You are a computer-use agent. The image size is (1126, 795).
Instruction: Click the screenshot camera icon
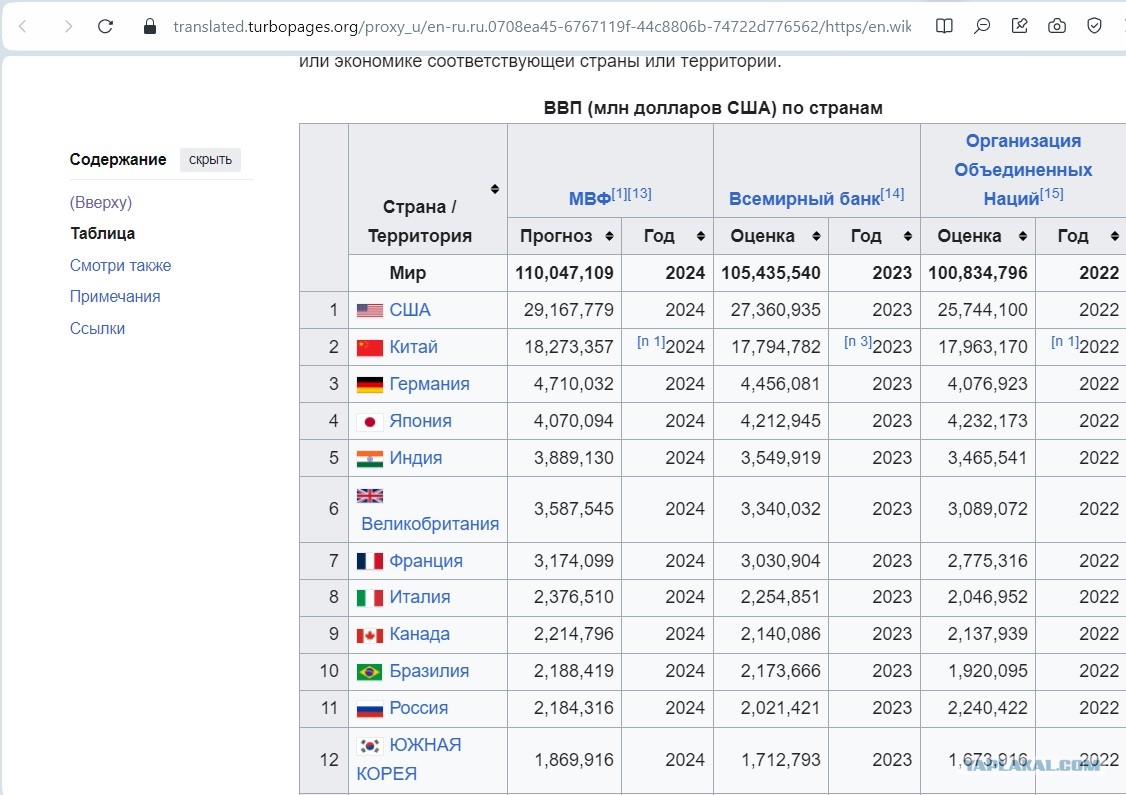(1056, 27)
